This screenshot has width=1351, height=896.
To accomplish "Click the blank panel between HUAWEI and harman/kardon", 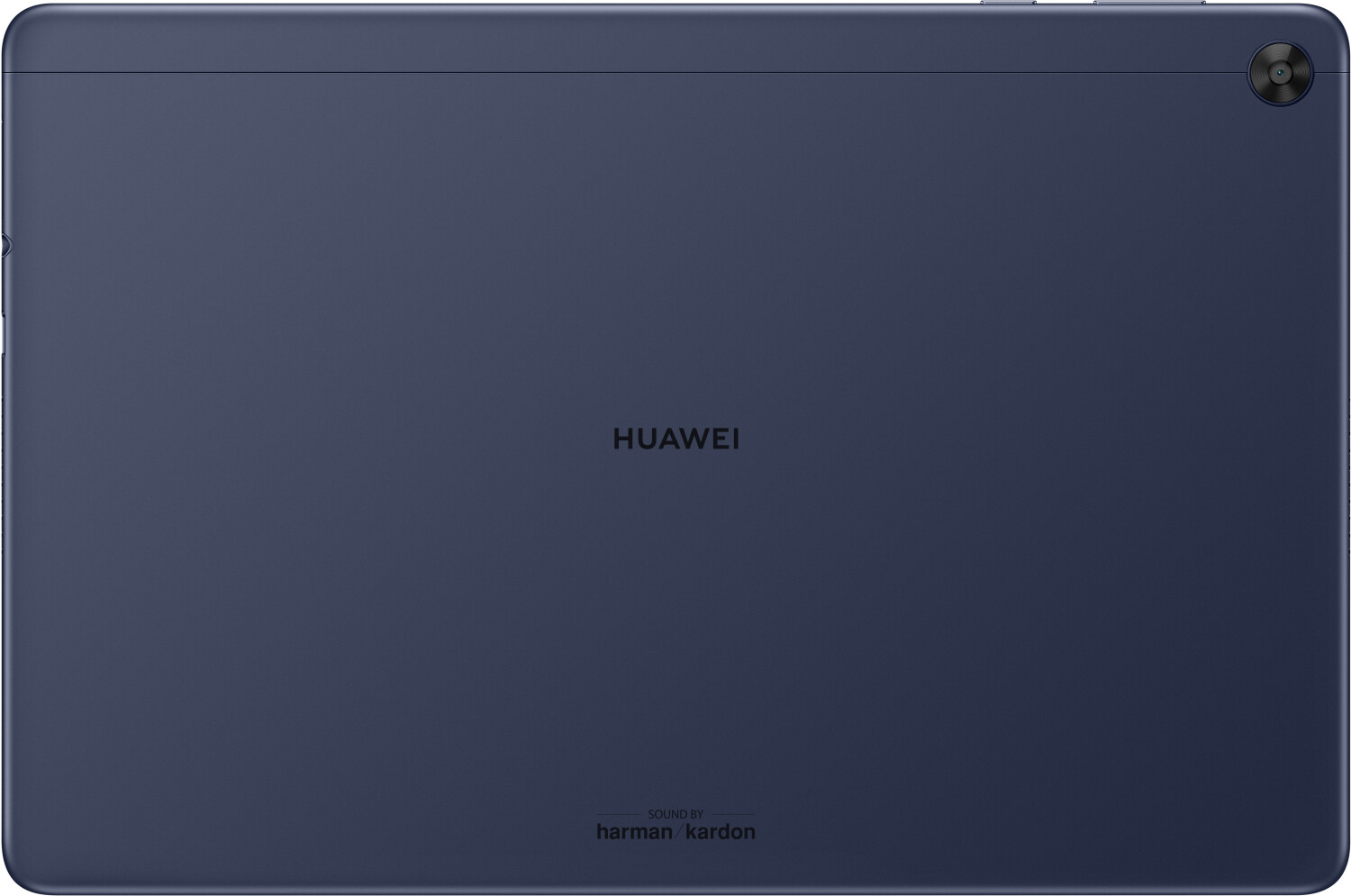I will 675,630.
